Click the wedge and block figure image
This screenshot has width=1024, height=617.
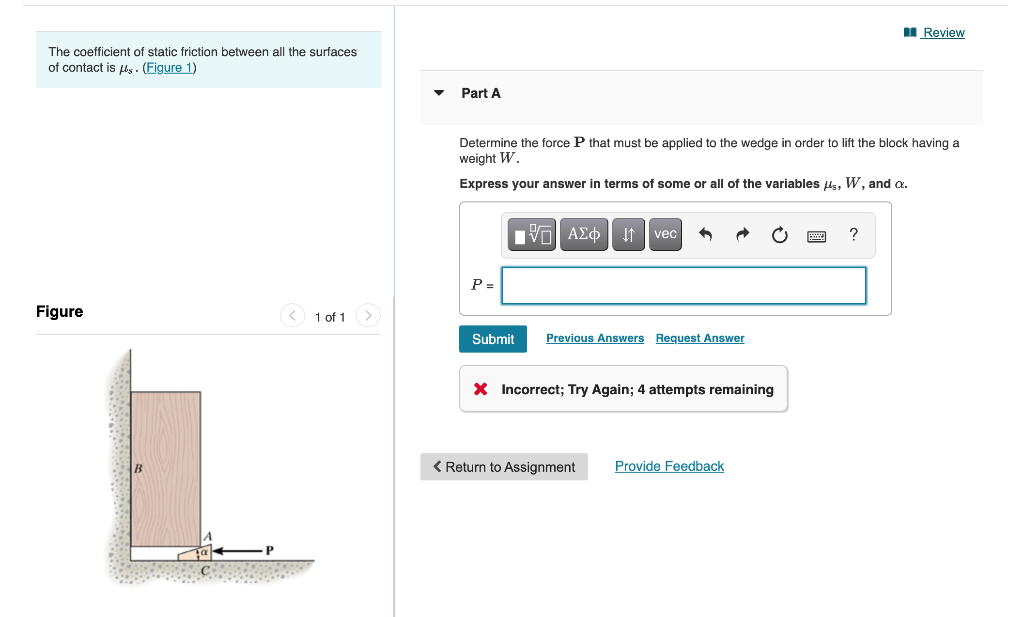tap(210, 467)
